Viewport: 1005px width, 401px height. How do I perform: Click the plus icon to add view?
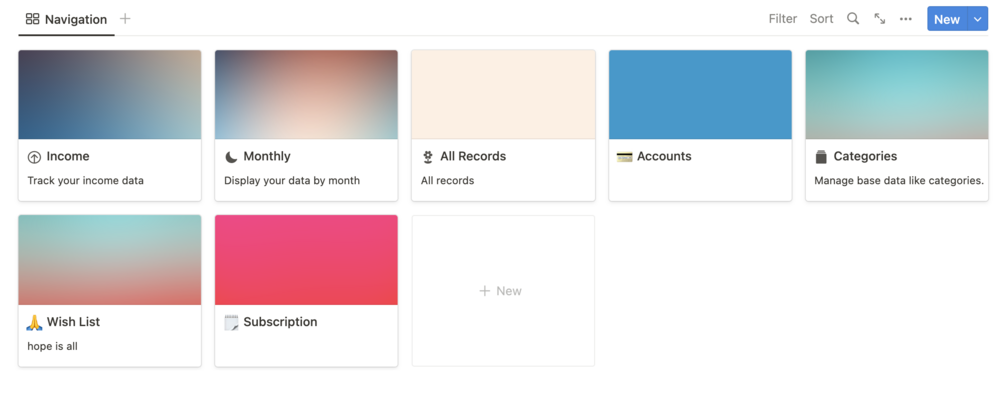point(125,19)
